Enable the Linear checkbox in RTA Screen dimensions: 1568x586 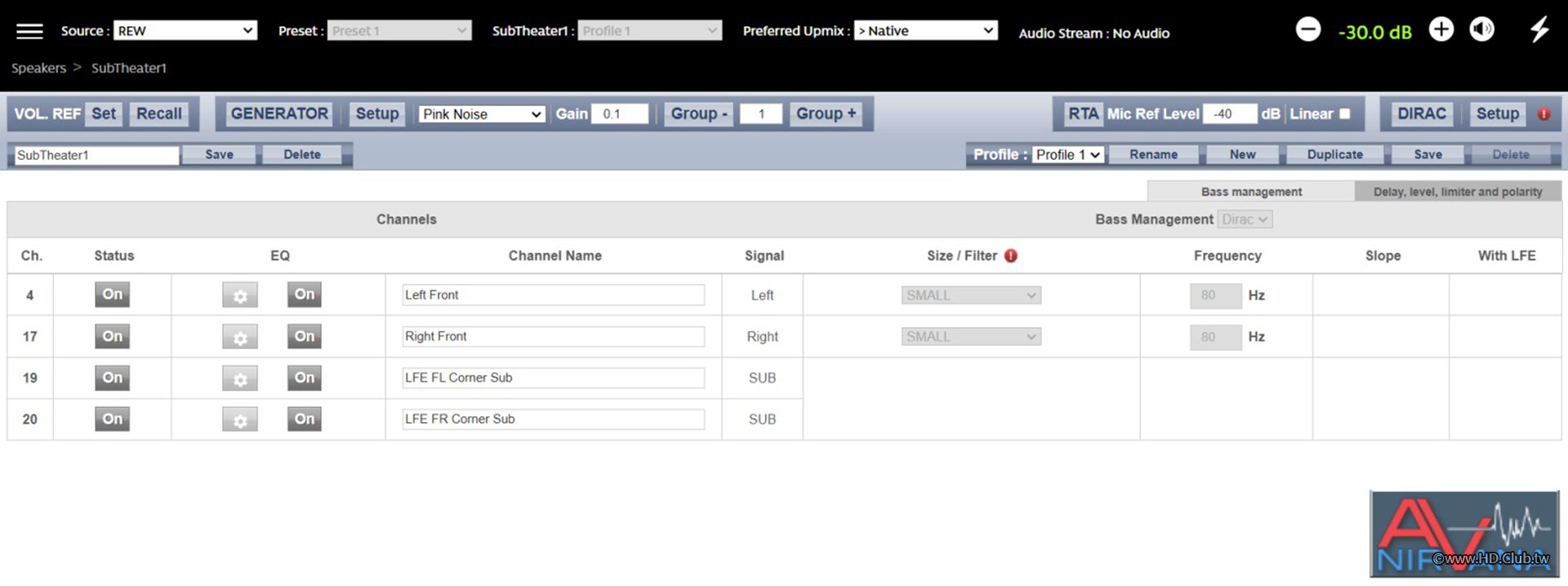coord(1345,113)
